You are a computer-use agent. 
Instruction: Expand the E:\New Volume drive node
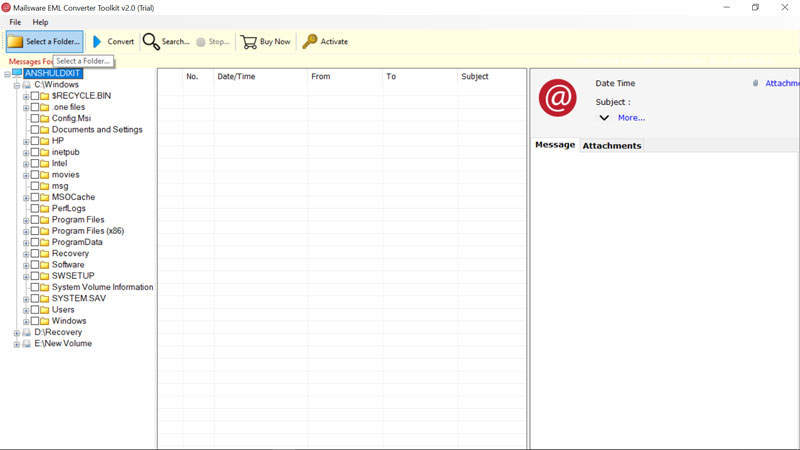click(16, 344)
